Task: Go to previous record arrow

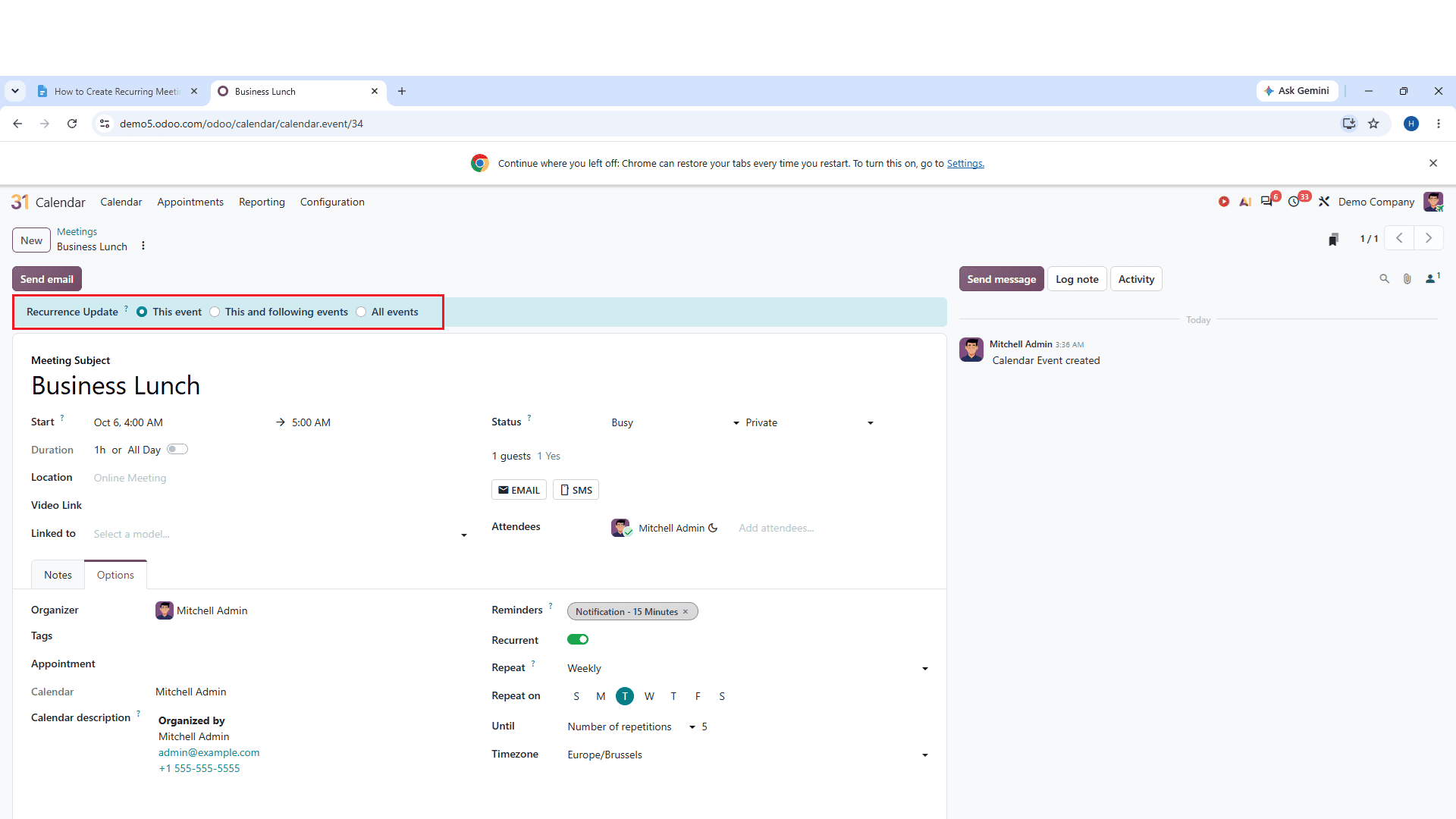Action: (1399, 238)
